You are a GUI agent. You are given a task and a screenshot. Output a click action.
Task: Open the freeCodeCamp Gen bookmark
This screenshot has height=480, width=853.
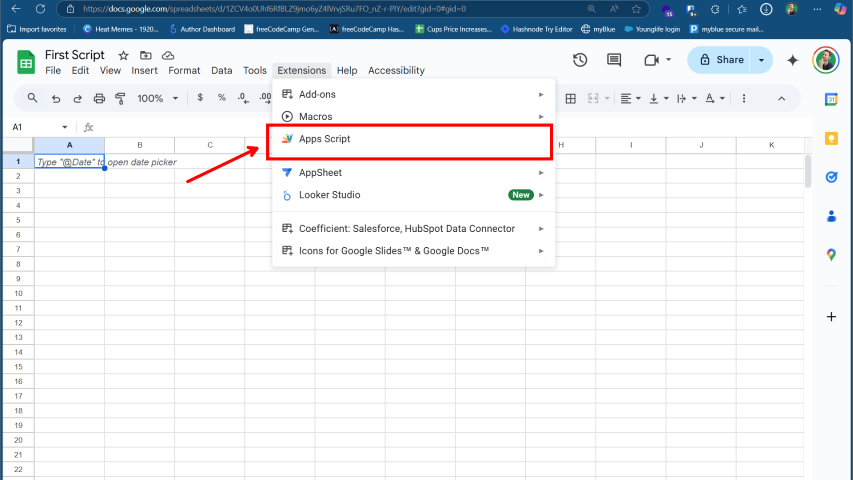click(281, 29)
